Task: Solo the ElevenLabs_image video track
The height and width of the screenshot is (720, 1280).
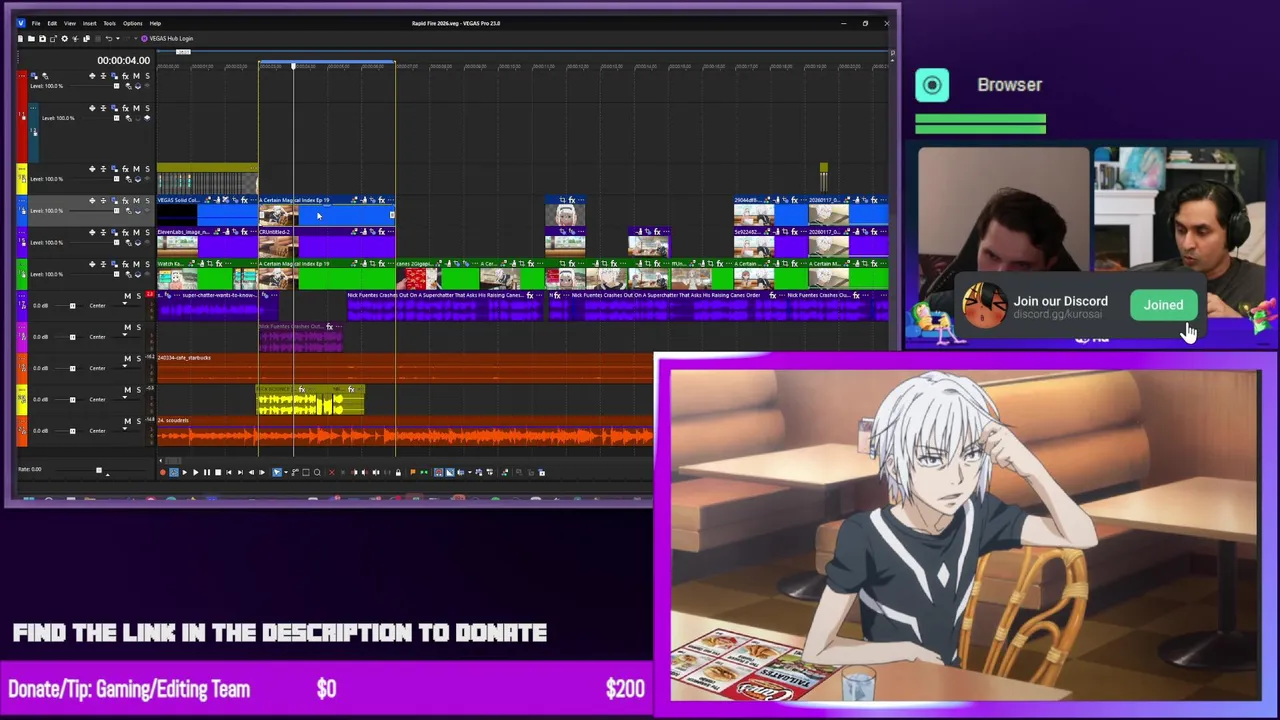Action: pos(147,233)
